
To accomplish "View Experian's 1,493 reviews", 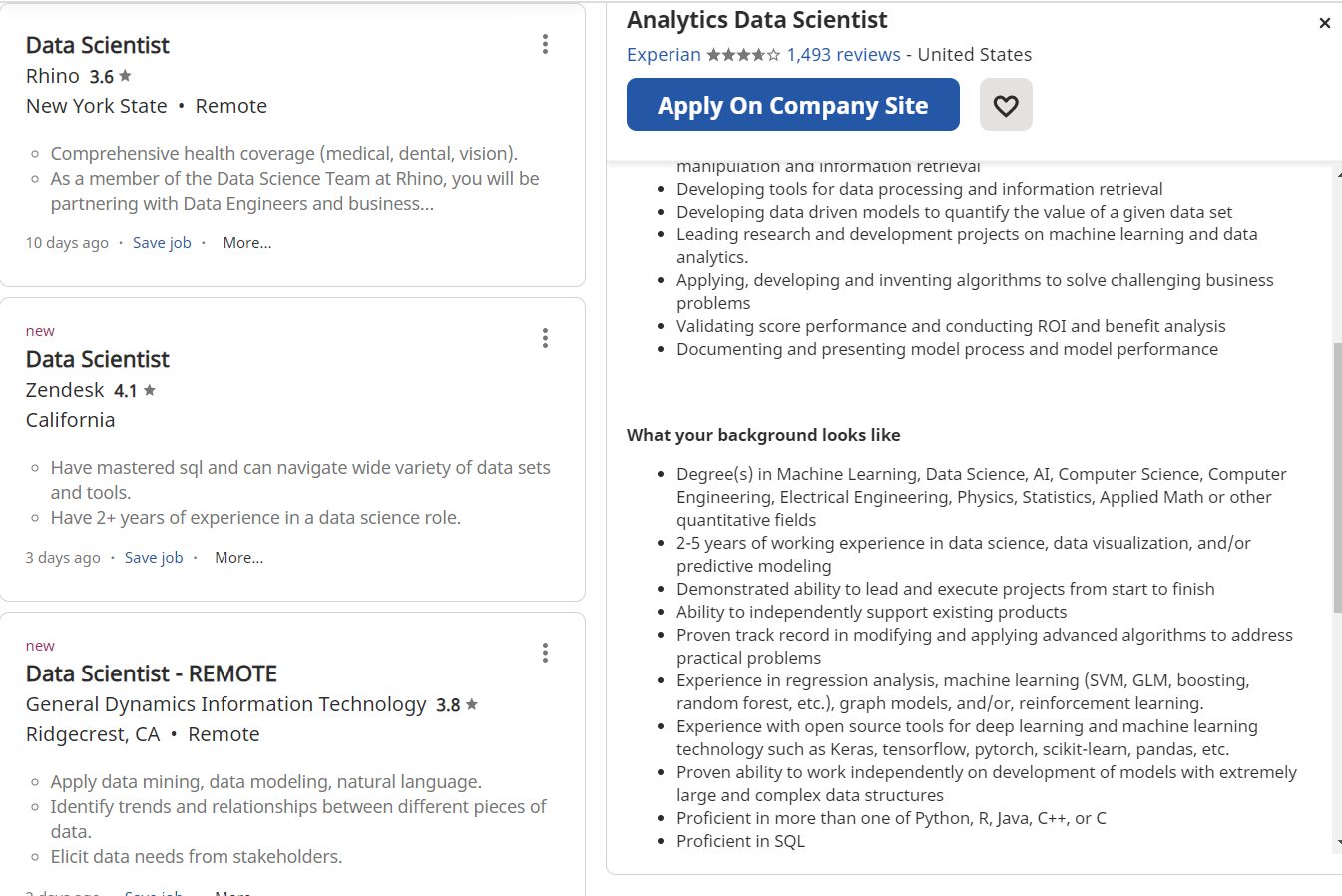I will point(843,55).
